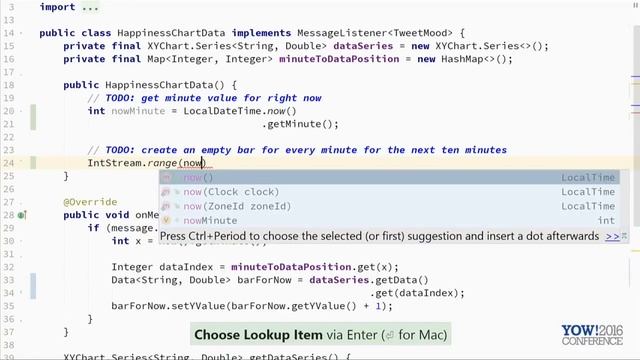Click the variable icon beside nowMinute
This screenshot has height=360, width=640.
point(166,220)
